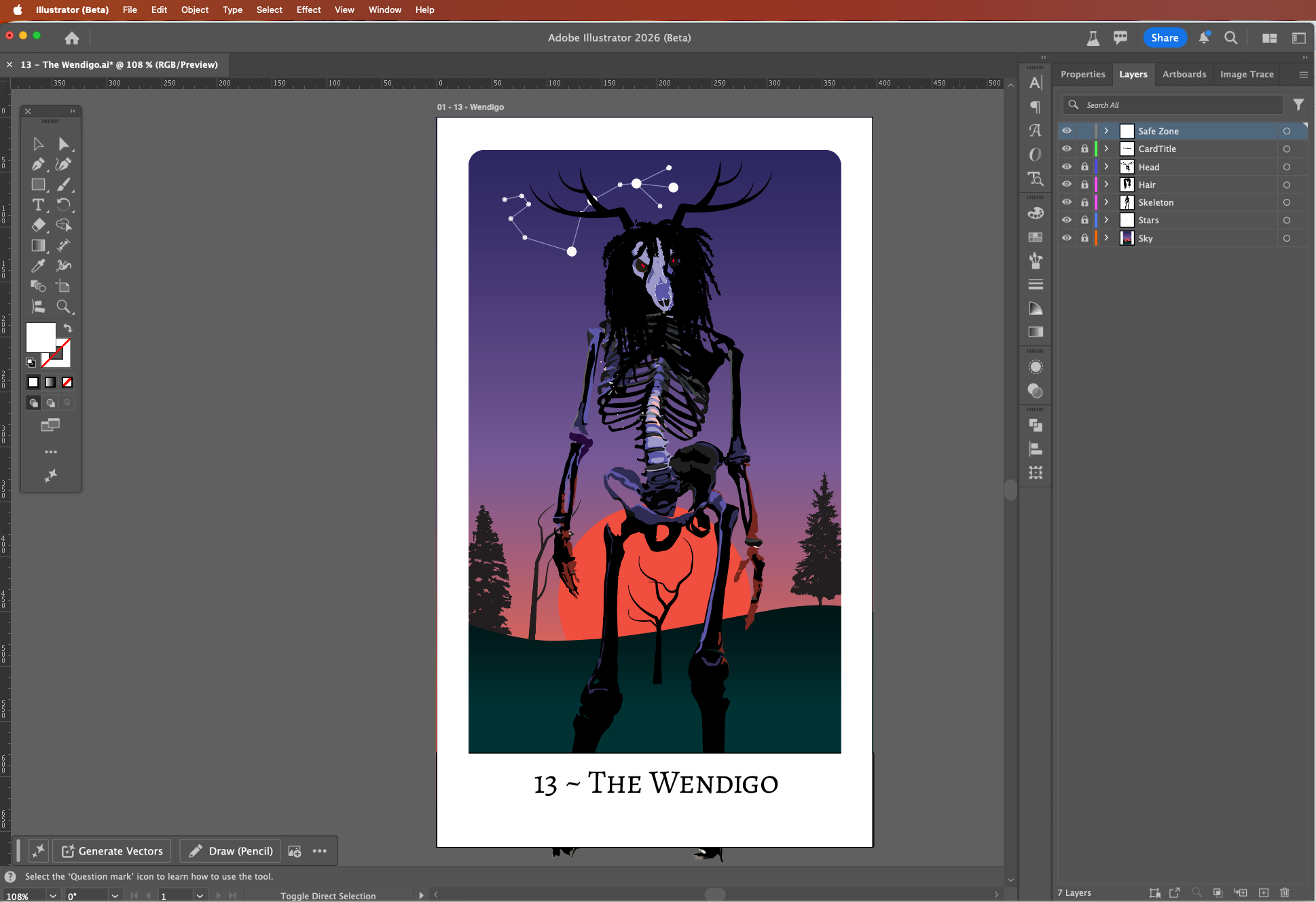
Task: Select the Eraser tool
Action: click(x=38, y=225)
